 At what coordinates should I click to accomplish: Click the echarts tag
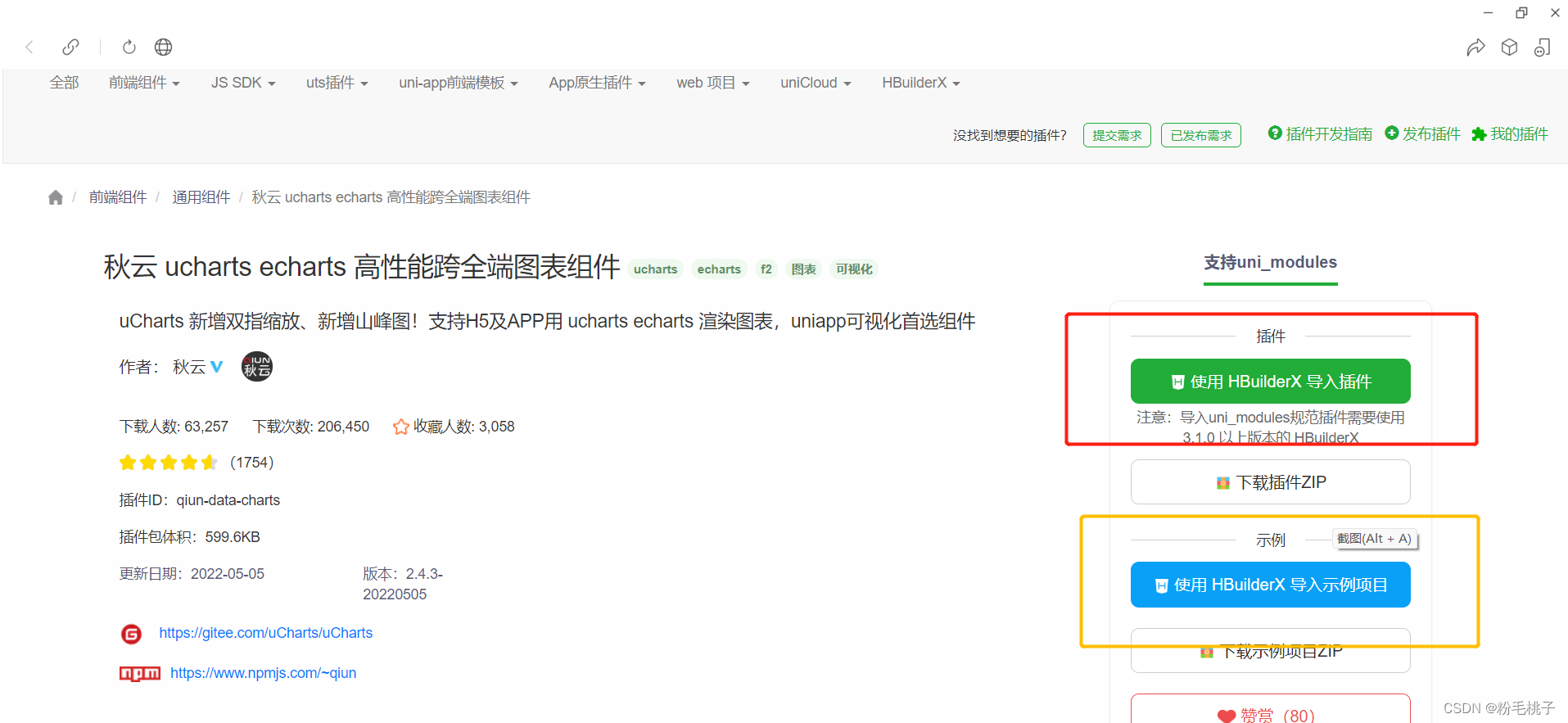click(719, 269)
